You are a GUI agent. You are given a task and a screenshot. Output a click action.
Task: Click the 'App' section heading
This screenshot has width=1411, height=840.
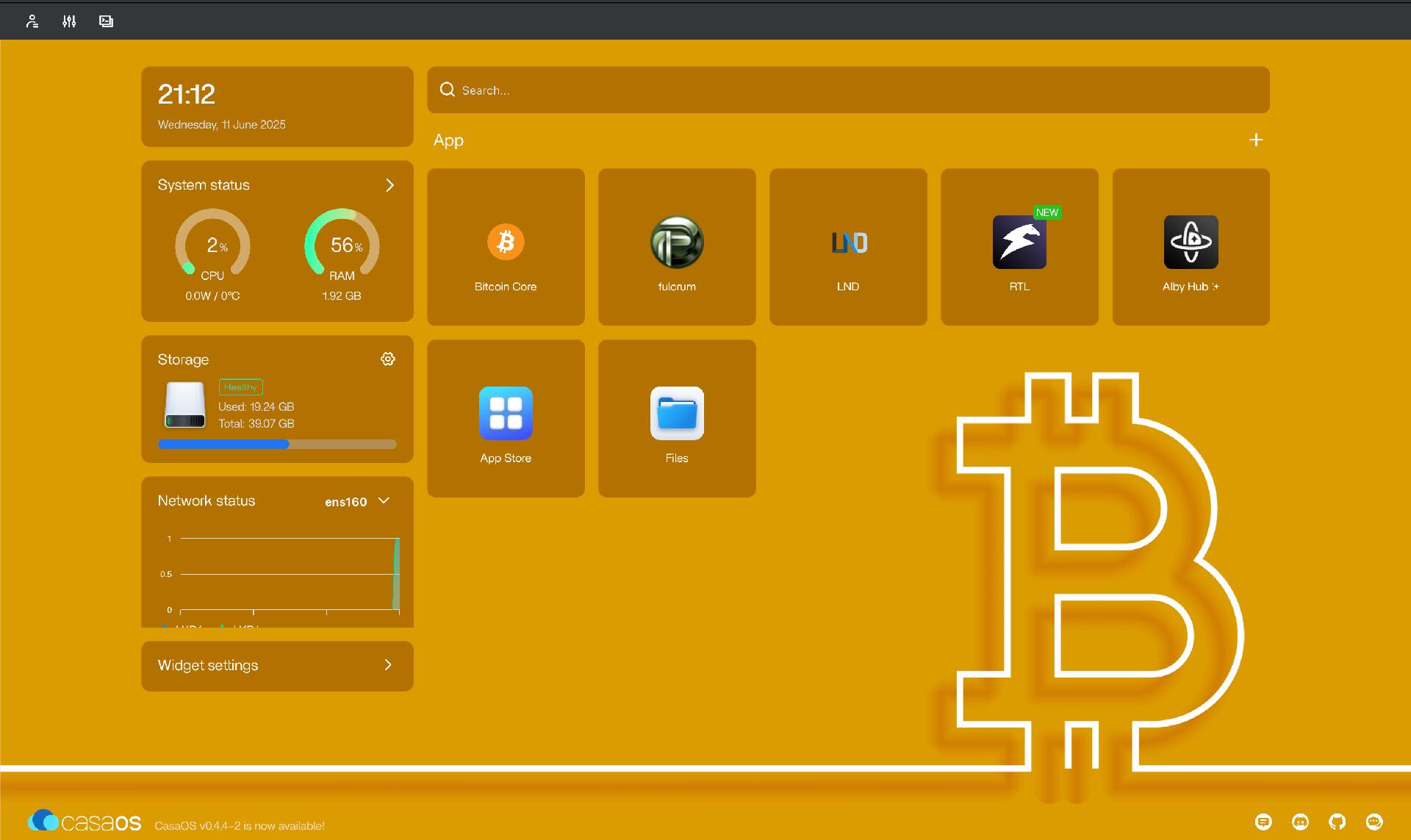point(448,140)
